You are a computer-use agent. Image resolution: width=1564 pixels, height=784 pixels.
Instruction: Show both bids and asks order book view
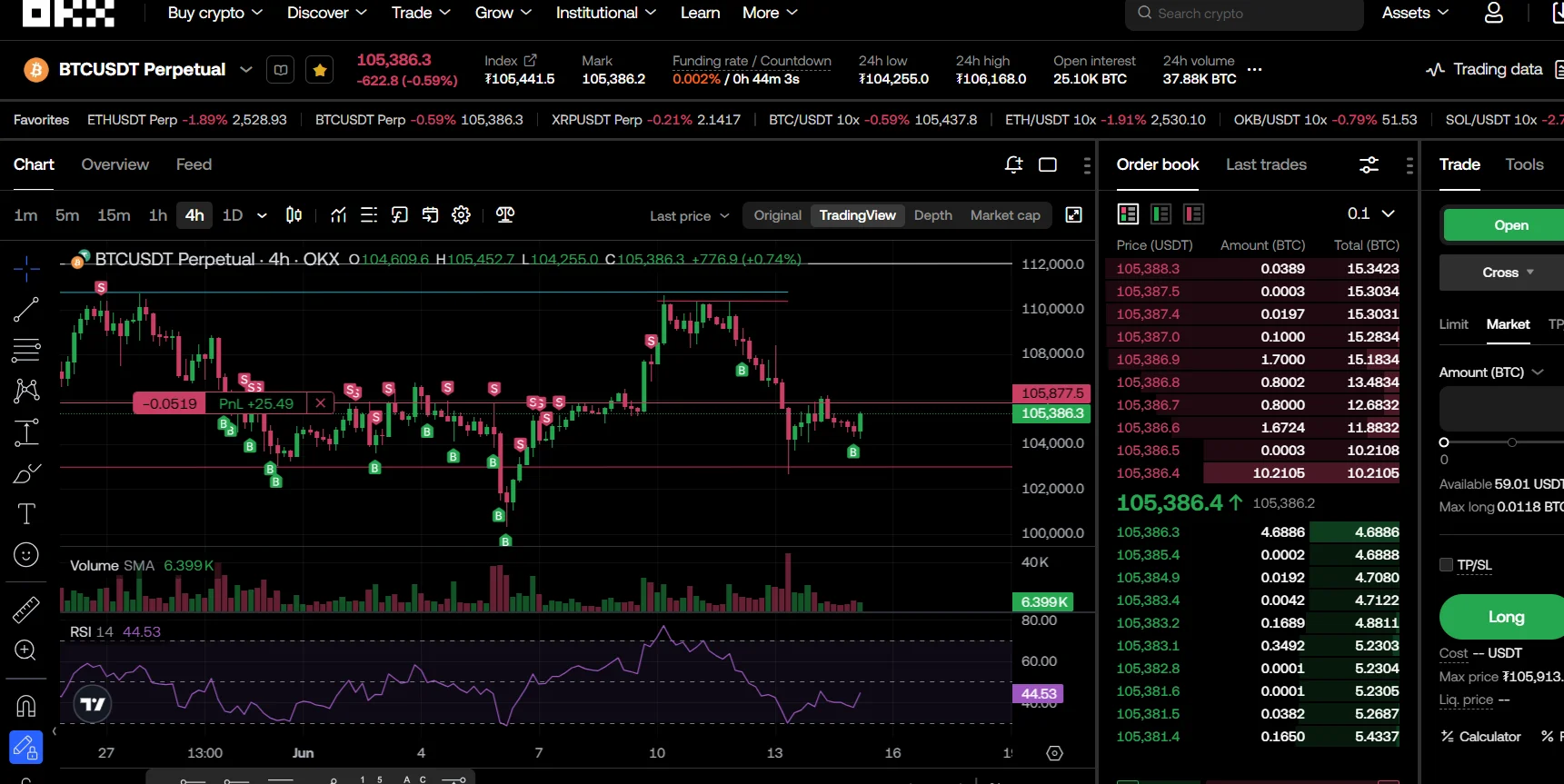click(1128, 213)
